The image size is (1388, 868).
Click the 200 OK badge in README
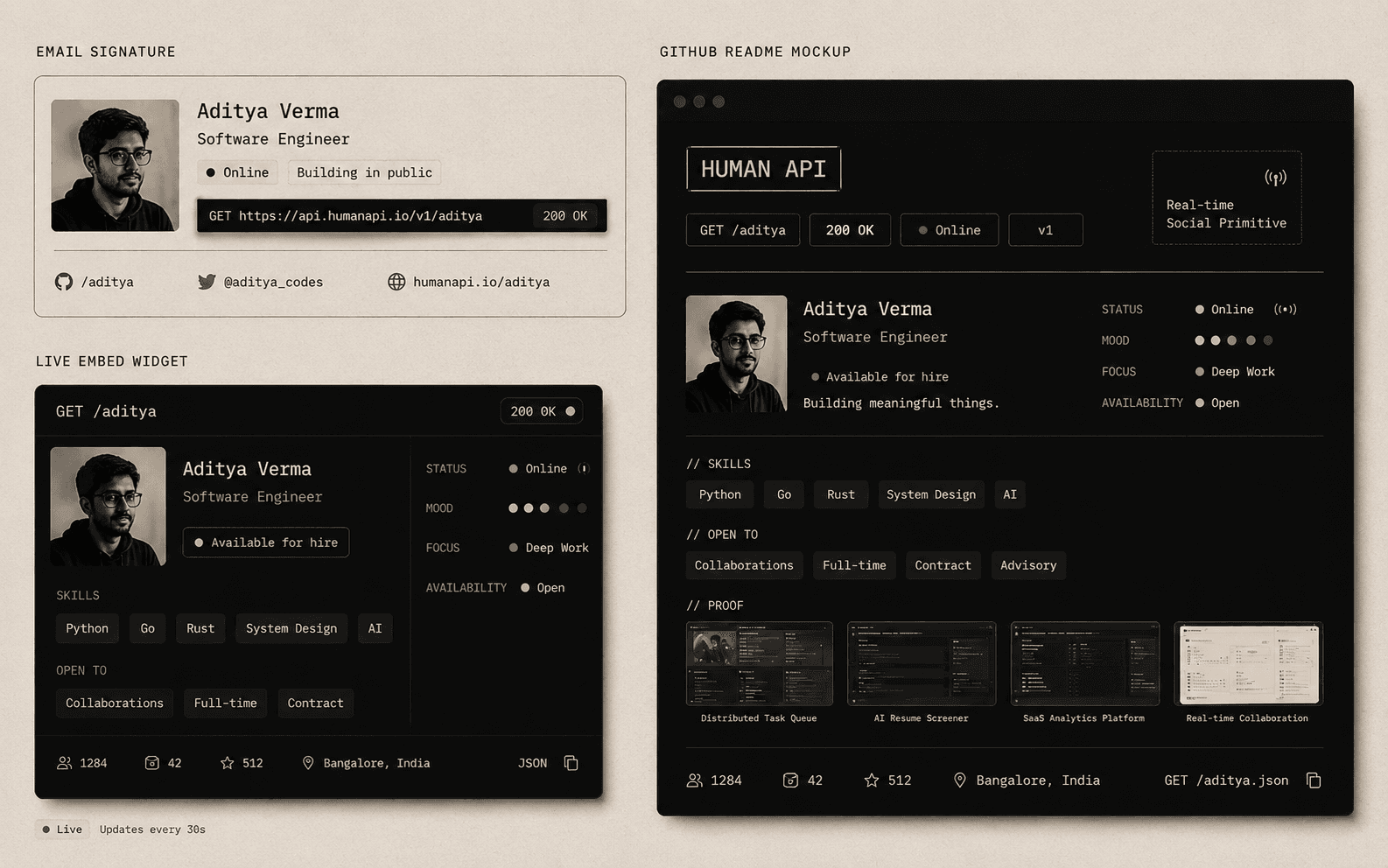coord(850,230)
